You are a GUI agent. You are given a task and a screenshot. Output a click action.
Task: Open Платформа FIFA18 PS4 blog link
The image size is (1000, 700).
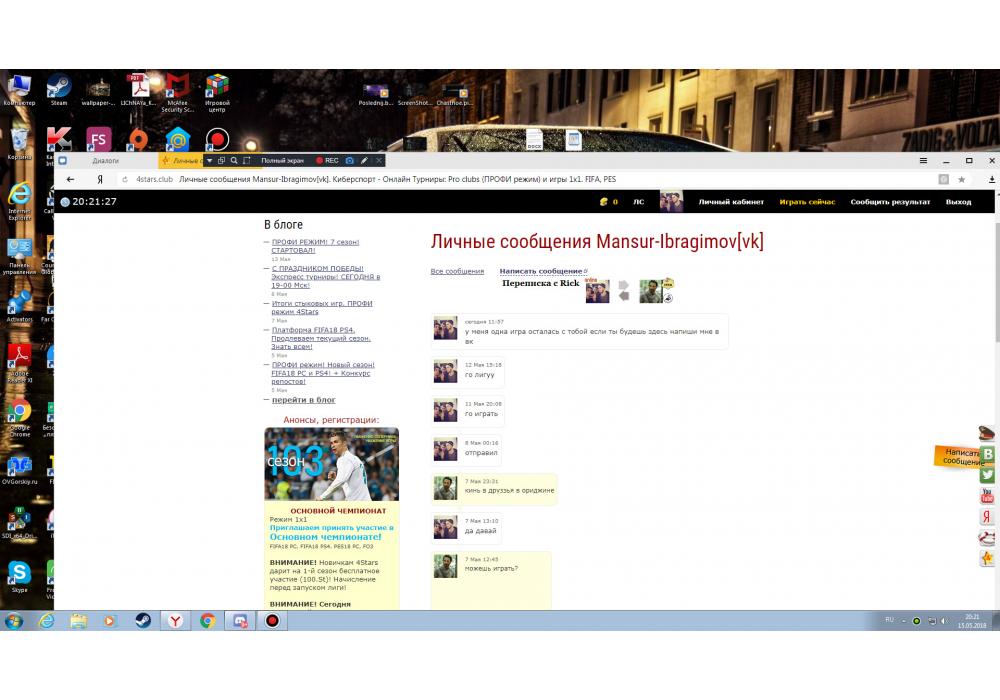pyautogui.click(x=321, y=338)
